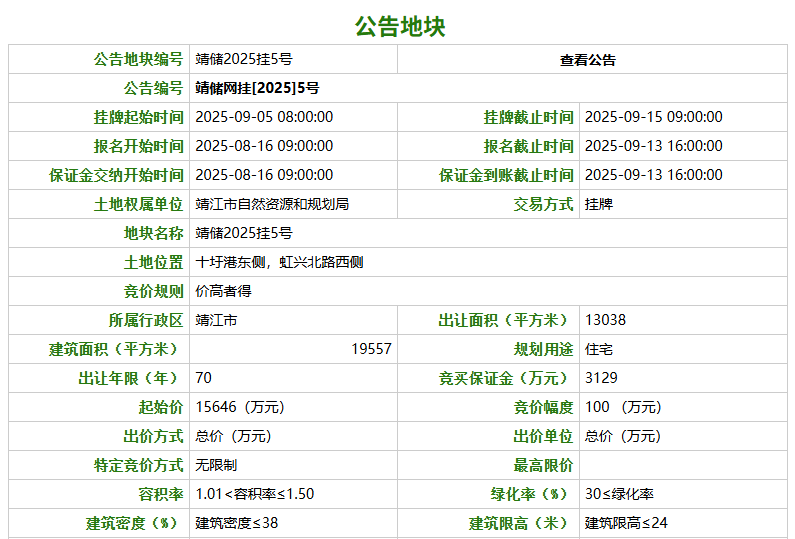The image size is (795, 539).
Task: Click the 报名开始时间 value cell
Action: coord(294,146)
